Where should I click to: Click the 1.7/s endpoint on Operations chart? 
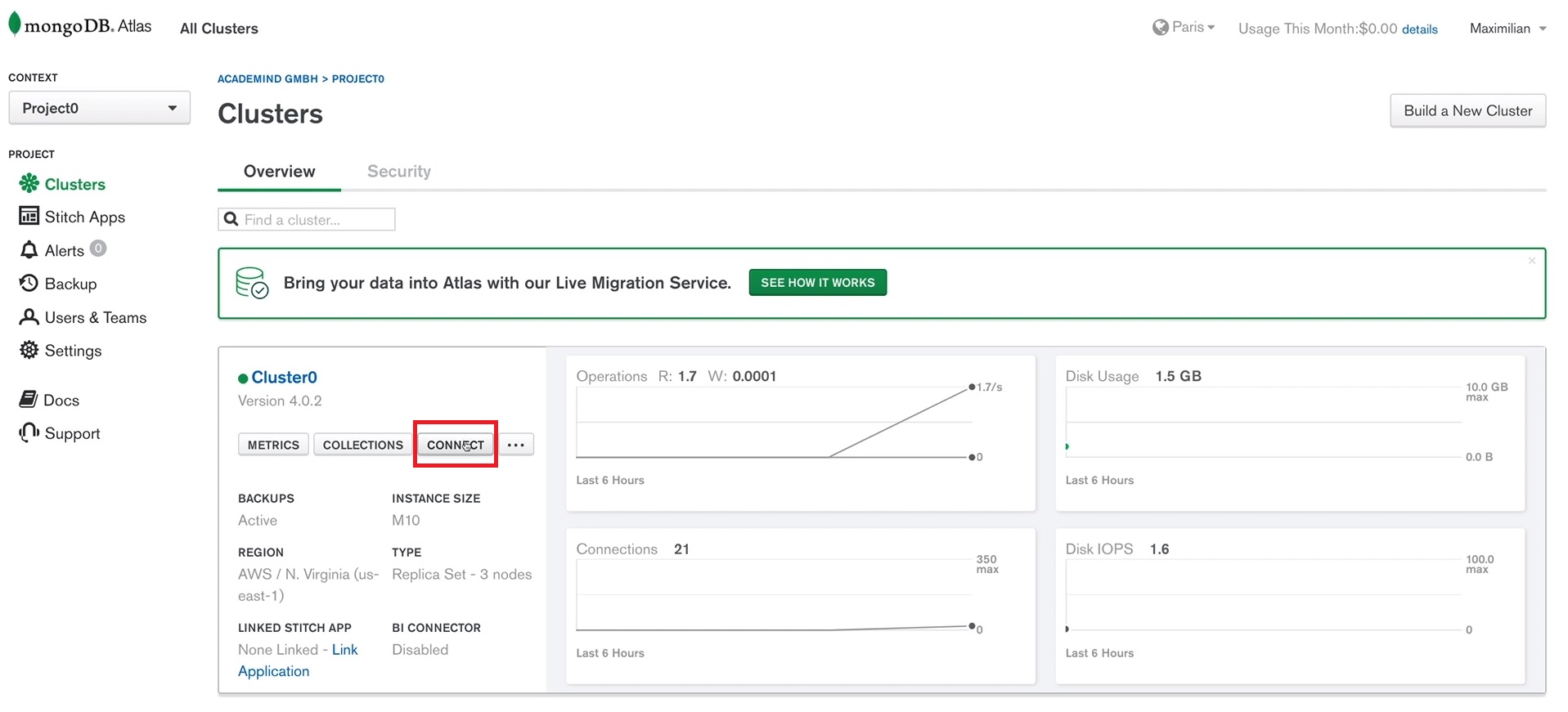point(972,387)
